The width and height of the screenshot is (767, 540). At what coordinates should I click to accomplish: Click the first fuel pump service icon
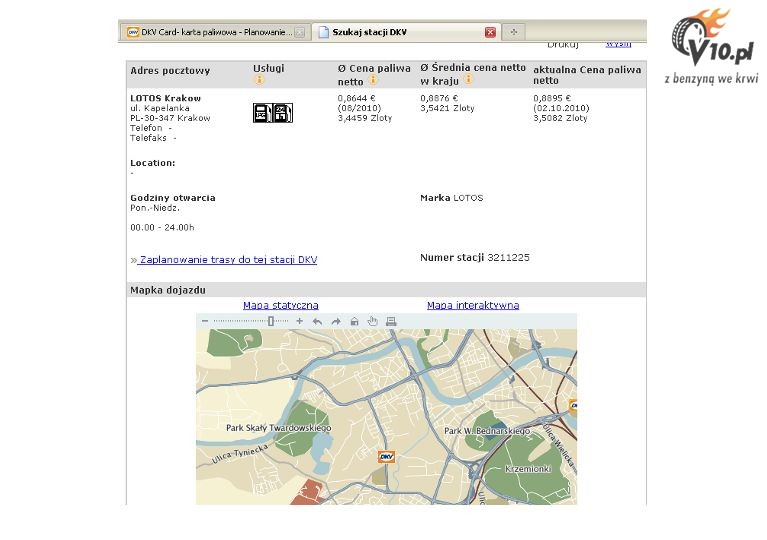263,113
